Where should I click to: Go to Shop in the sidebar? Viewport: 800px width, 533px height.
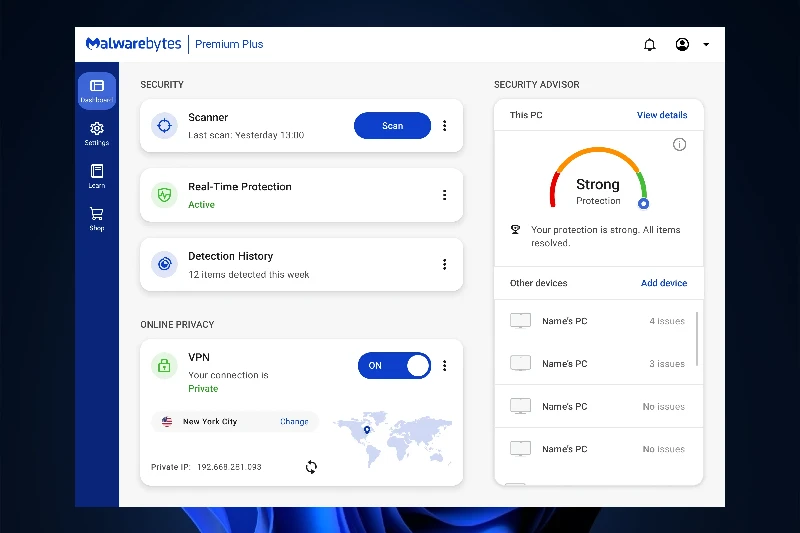pos(97,219)
